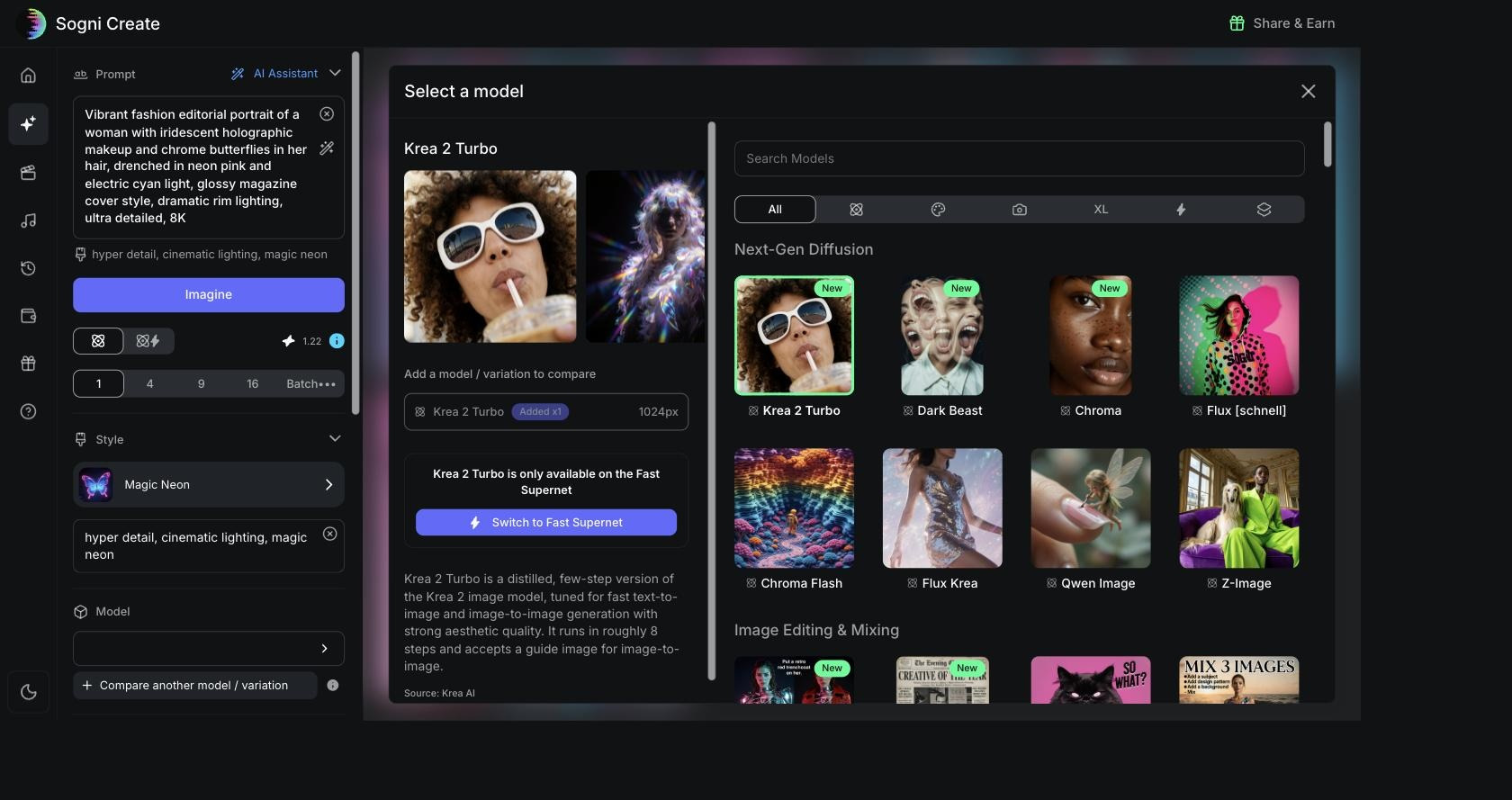This screenshot has height=800, width=1512.
Task: Toggle dark mode with the moon icon
Action: (x=28, y=692)
